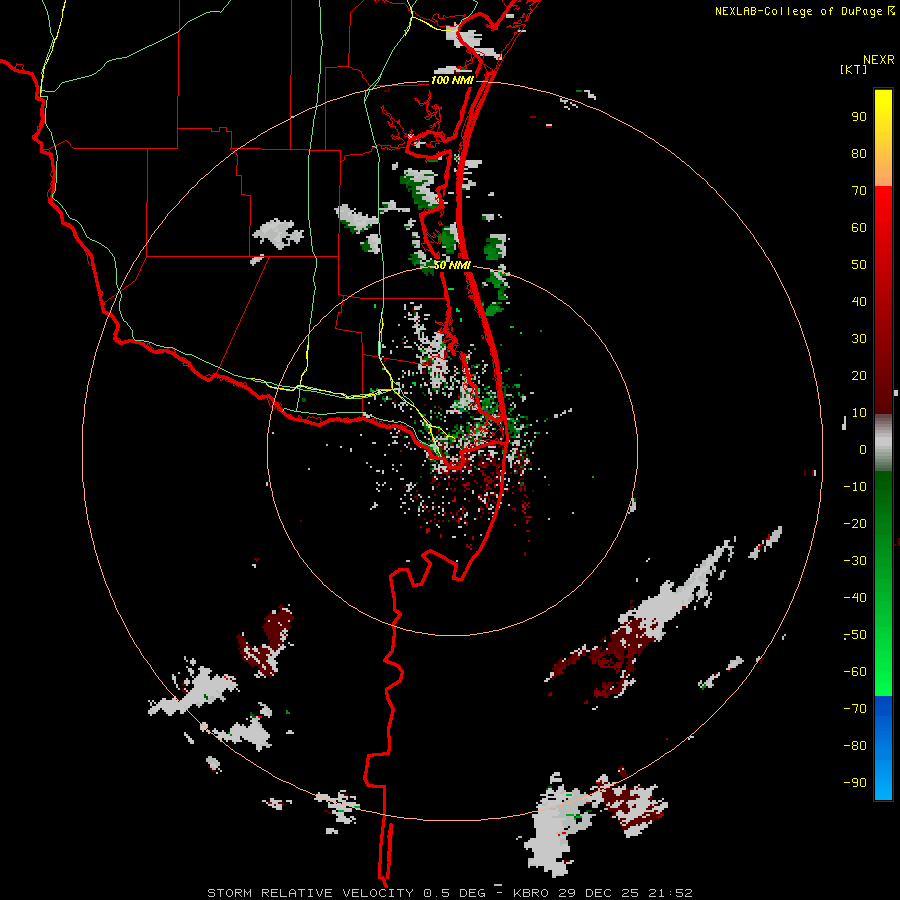This screenshot has height=900, width=900.
Task: Click the NEXR label above color bar
Action: [879, 60]
